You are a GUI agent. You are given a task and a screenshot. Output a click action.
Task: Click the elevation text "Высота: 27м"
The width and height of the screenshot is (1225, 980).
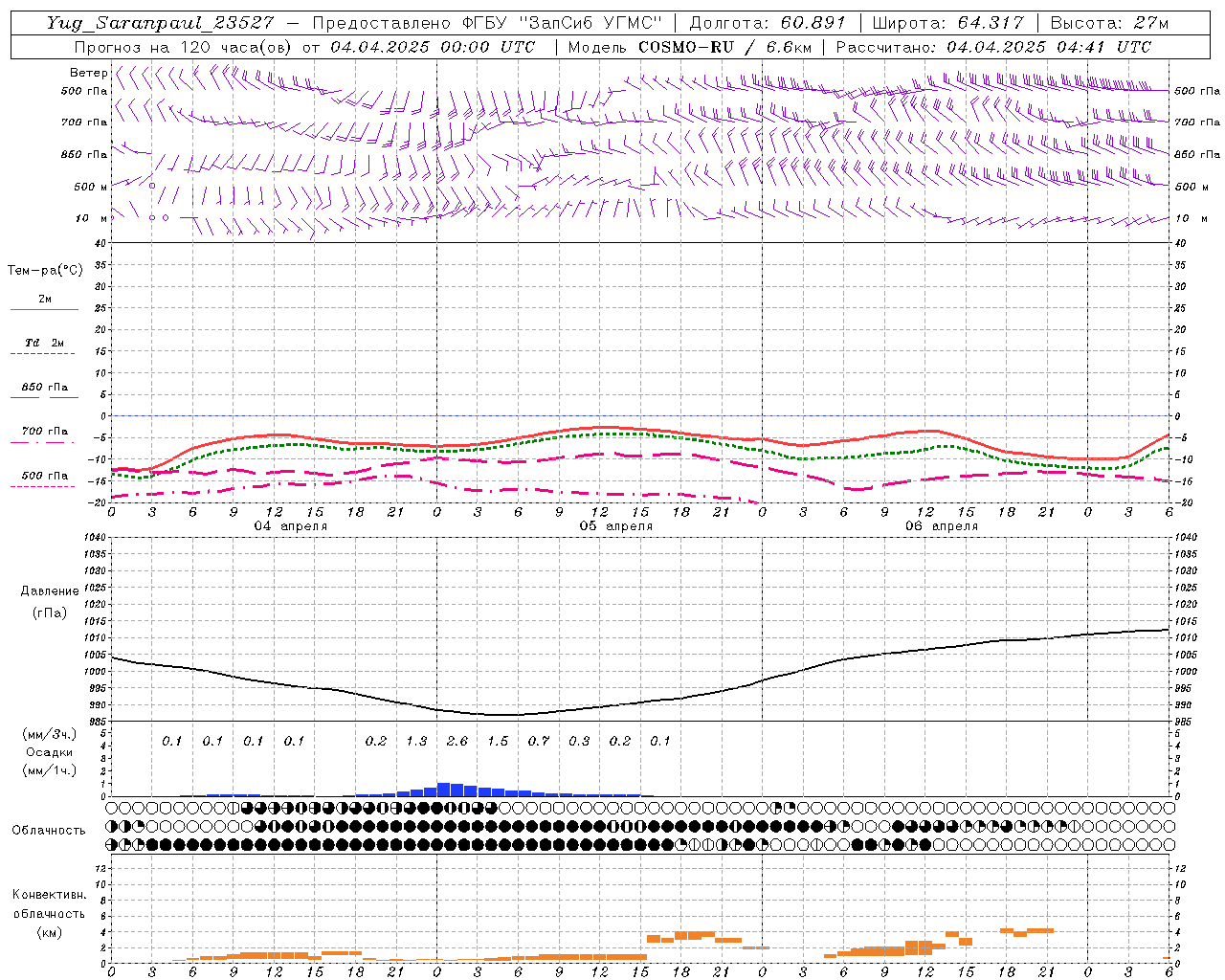click(1109, 23)
